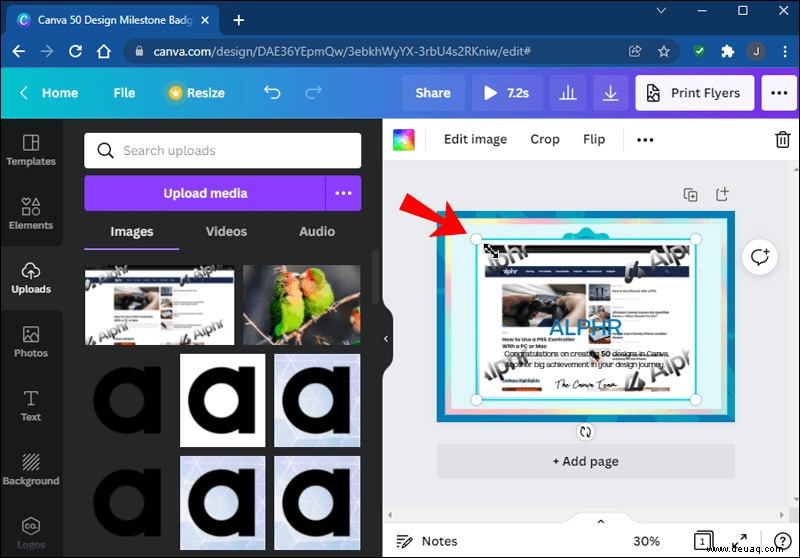The height and width of the screenshot is (558, 800).
Task: Open grid view page count icon
Action: [x=703, y=541]
